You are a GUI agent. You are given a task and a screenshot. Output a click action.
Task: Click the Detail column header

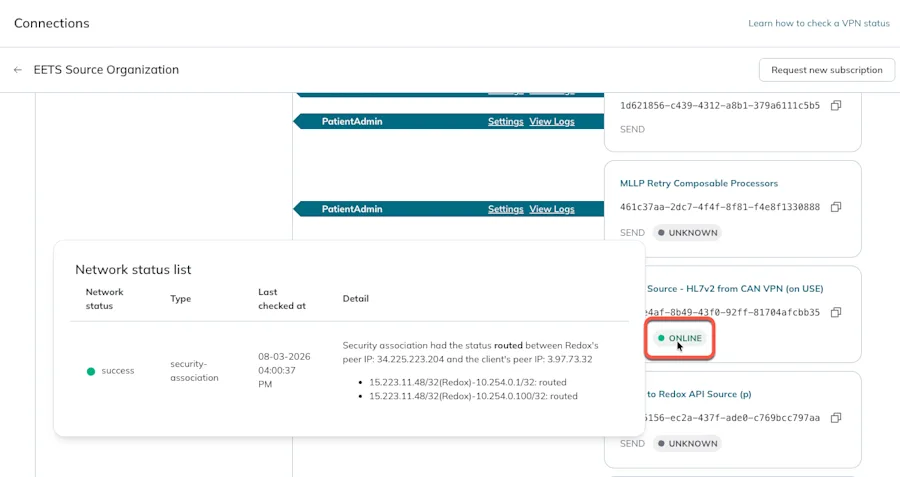356,299
